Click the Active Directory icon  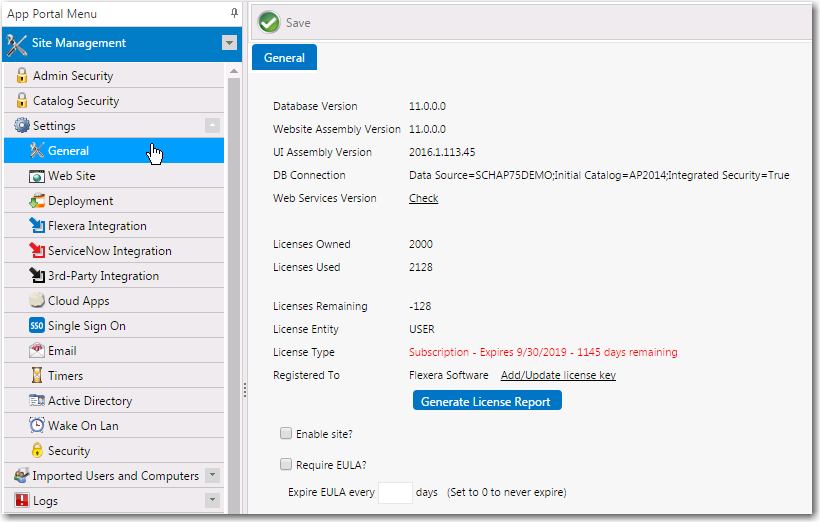[x=37, y=401]
